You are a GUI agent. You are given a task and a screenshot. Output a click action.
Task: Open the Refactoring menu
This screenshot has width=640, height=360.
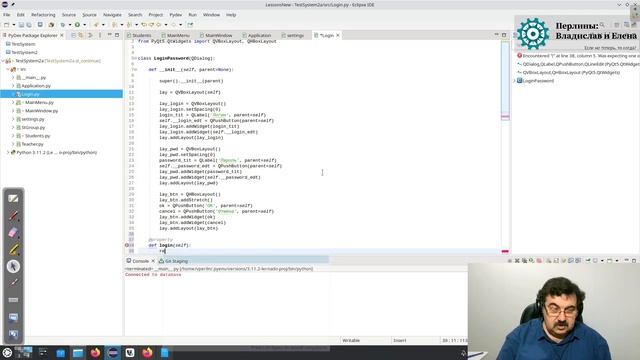coord(43,15)
